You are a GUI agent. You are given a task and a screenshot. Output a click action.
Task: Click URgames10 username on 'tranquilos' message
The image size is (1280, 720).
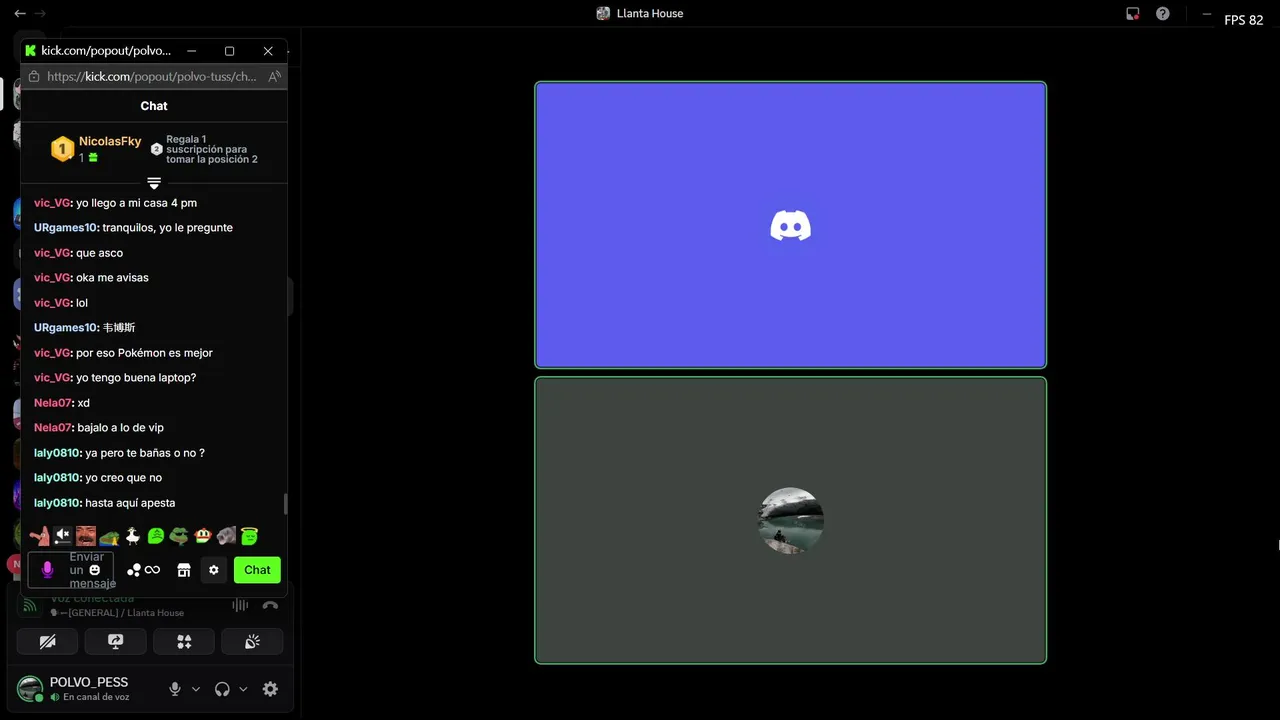point(66,228)
